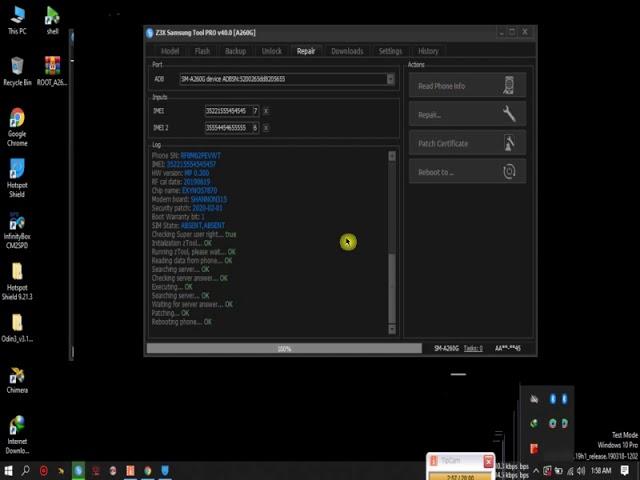Image resolution: width=640 pixels, height=480 pixels.
Task: Open the volume tray icon
Action: point(581,471)
